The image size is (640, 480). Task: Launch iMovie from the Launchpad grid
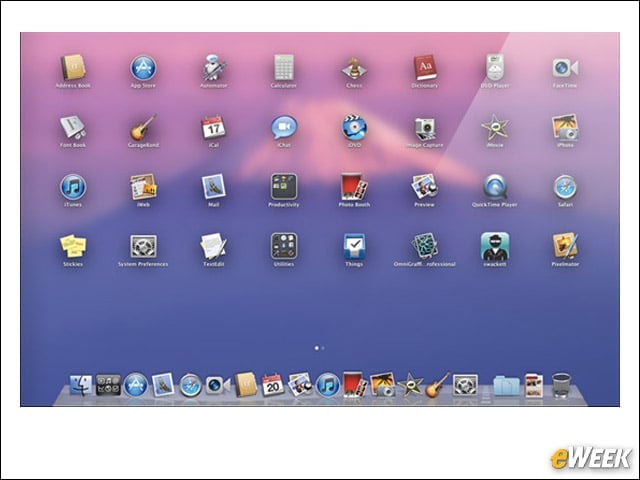click(x=495, y=127)
